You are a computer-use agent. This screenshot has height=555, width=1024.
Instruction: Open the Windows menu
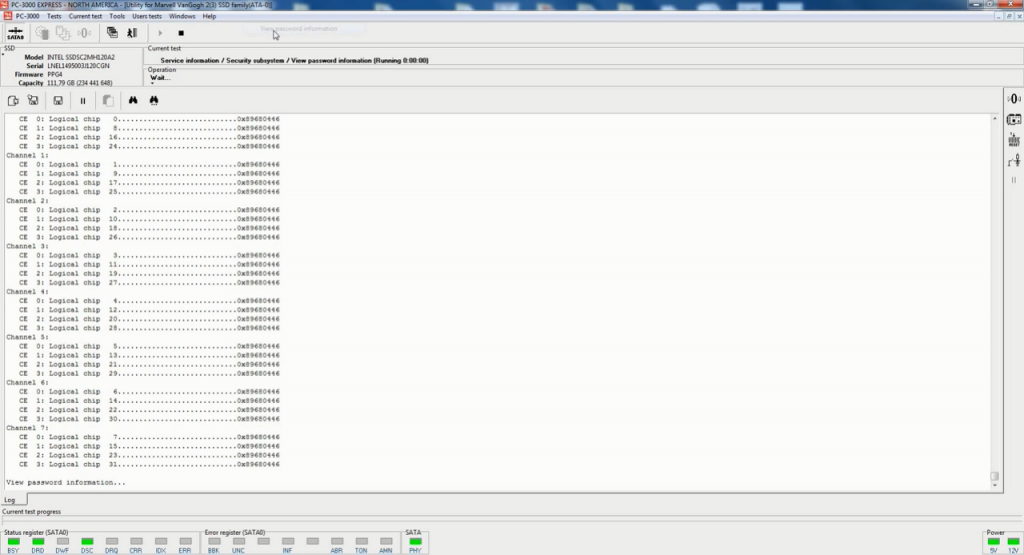(182, 16)
